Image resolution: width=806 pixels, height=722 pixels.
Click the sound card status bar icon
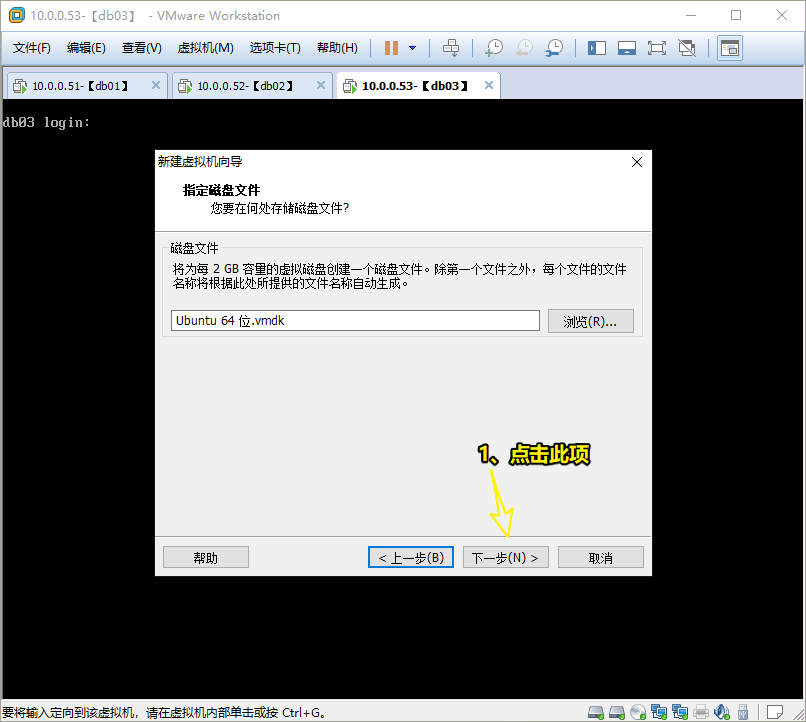tap(722, 712)
